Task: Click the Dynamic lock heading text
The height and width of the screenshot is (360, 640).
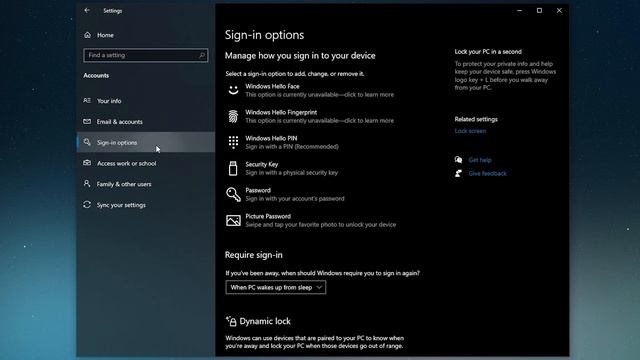Action: (265, 321)
